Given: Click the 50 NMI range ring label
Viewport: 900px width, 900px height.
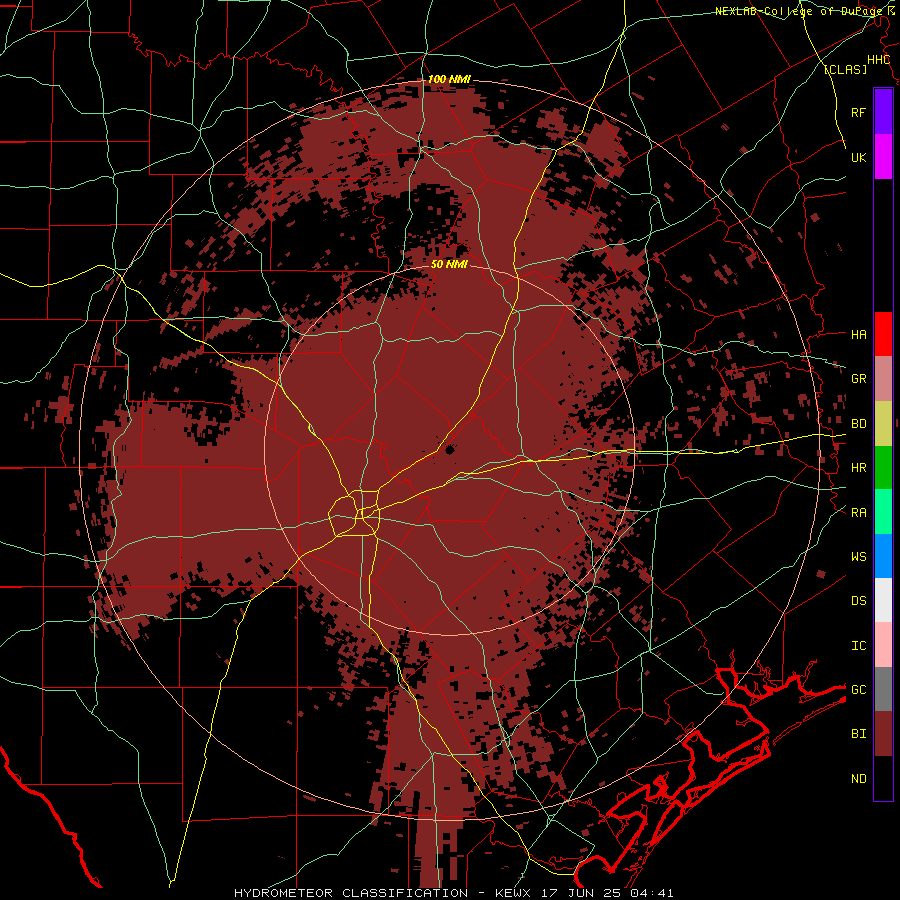Looking at the screenshot, I should [449, 264].
